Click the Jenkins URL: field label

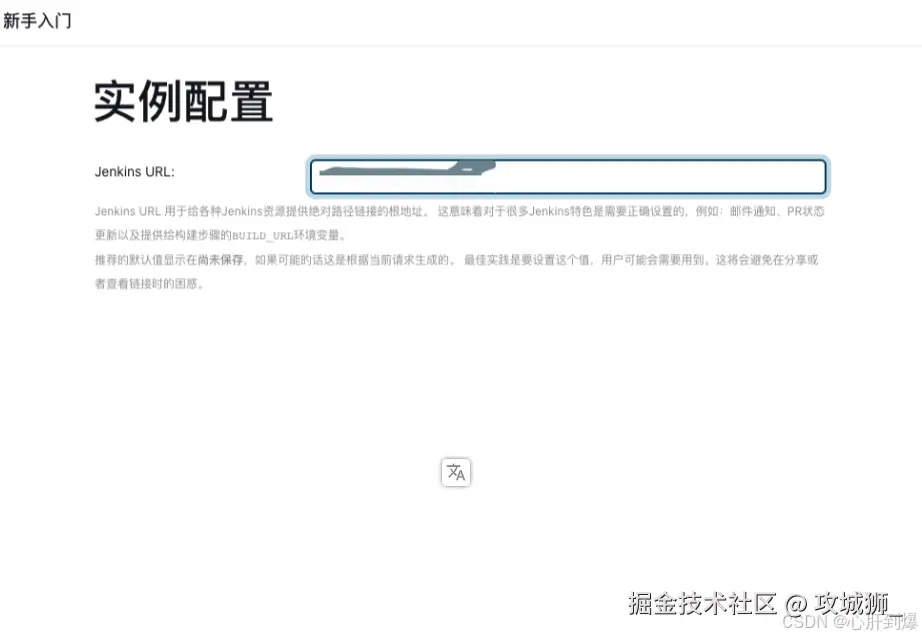click(x=134, y=170)
